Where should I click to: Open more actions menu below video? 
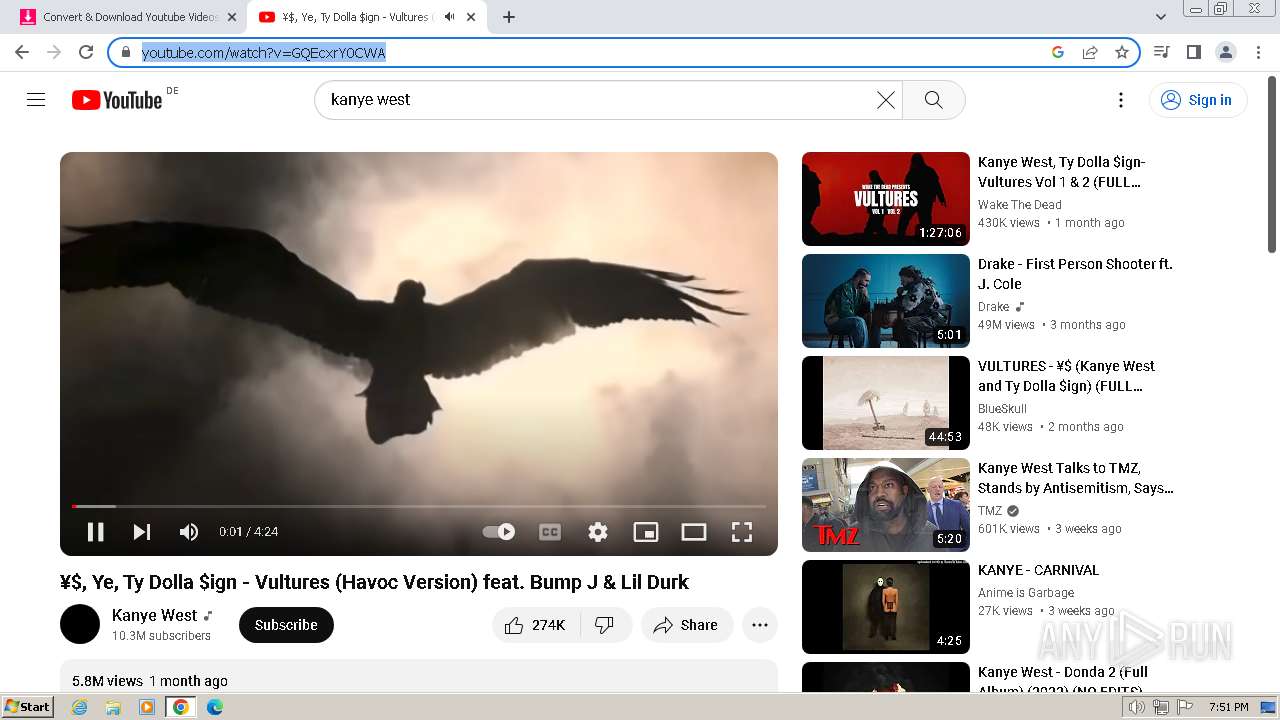760,625
